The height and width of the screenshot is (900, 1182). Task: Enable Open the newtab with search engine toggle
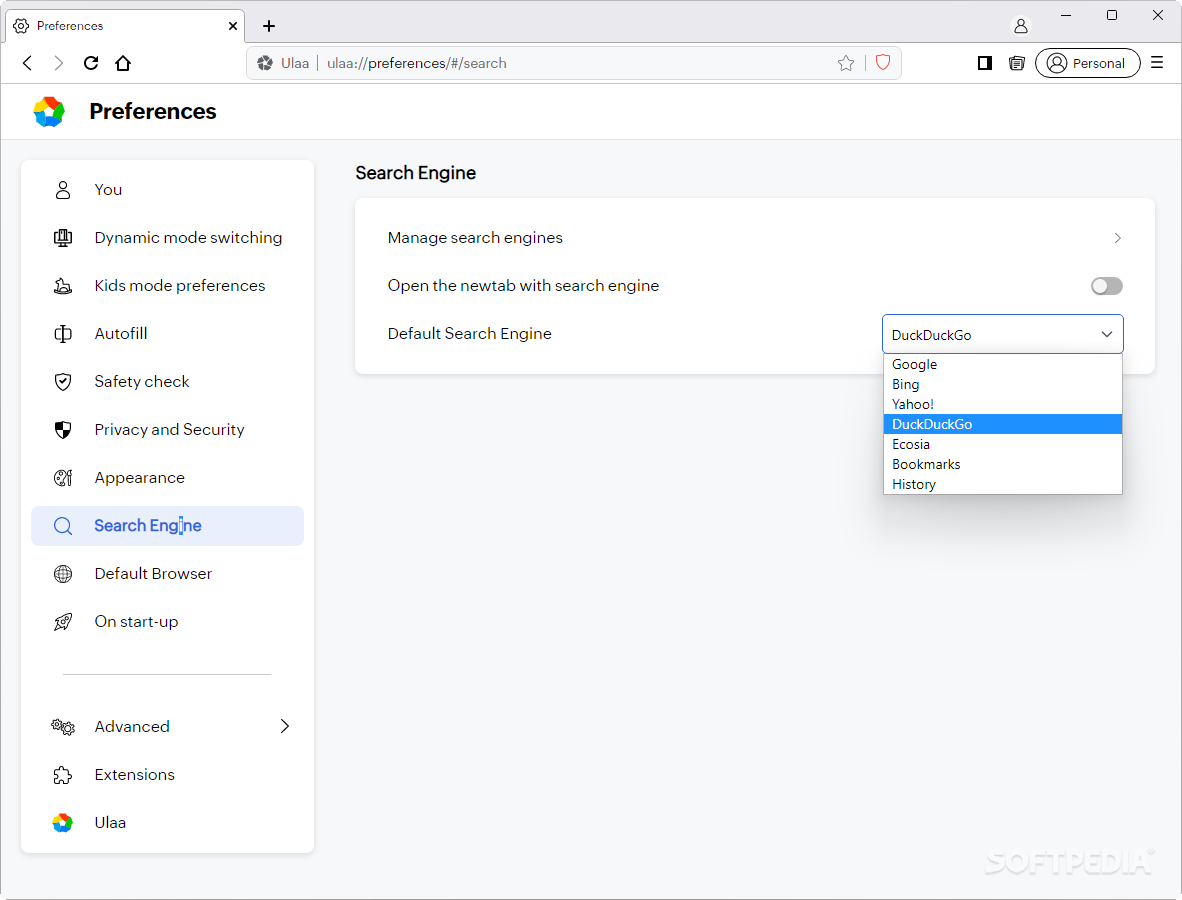(1107, 286)
